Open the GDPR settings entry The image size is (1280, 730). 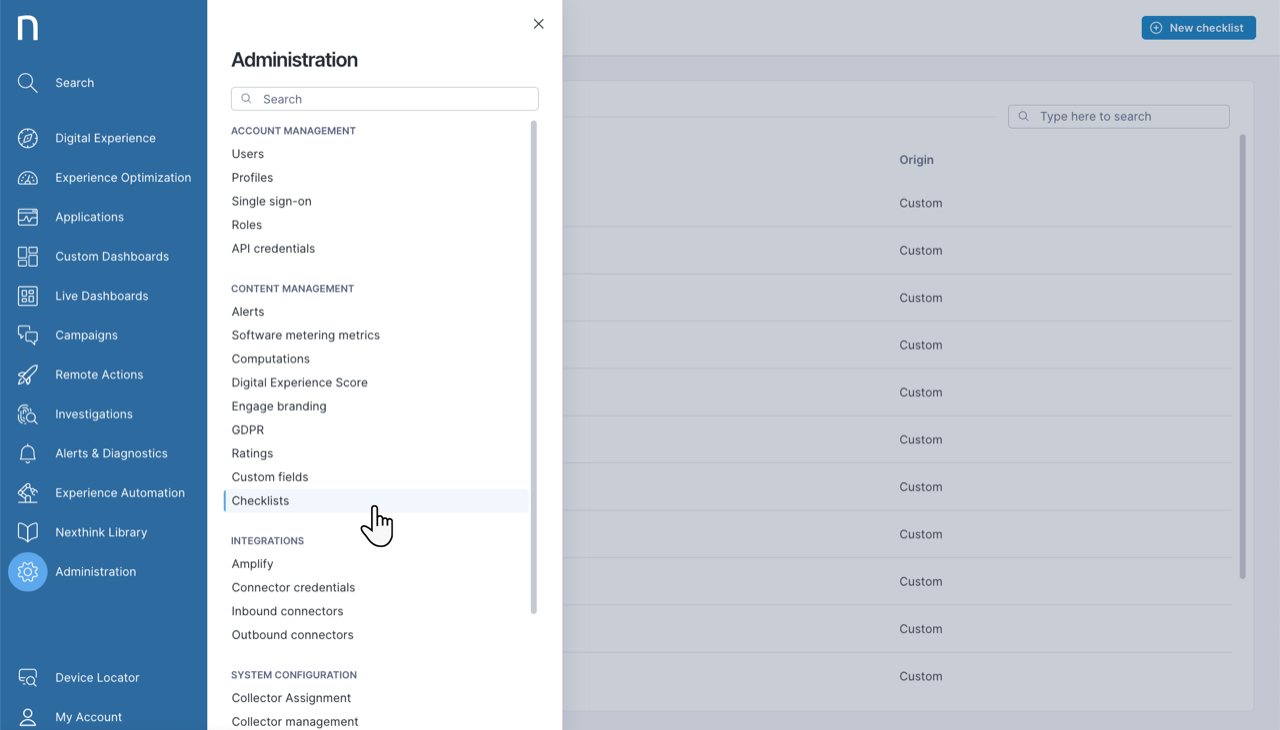(247, 429)
